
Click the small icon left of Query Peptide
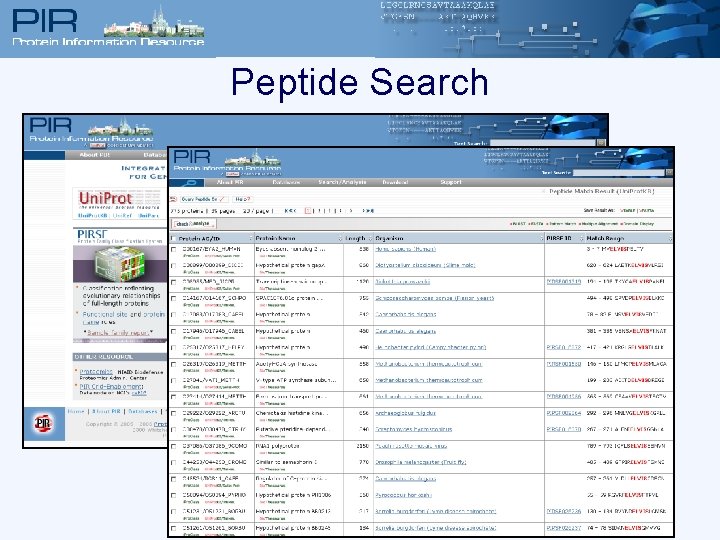pyautogui.click(x=174, y=199)
